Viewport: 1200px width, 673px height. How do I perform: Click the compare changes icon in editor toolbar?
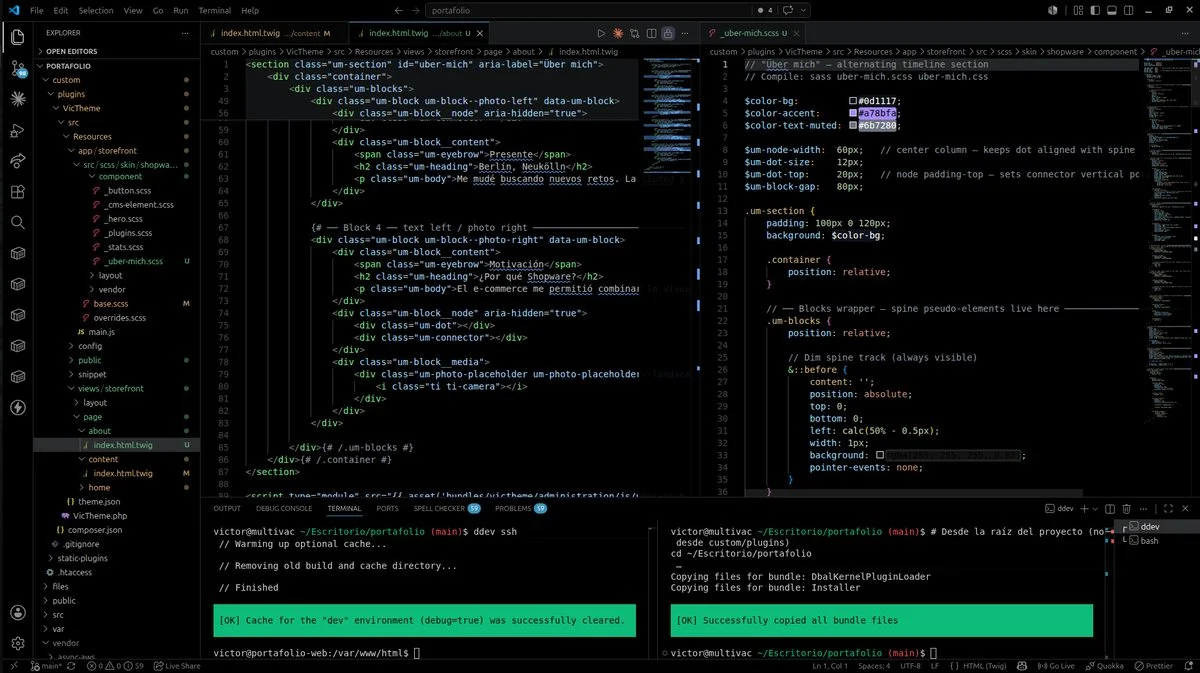634,33
